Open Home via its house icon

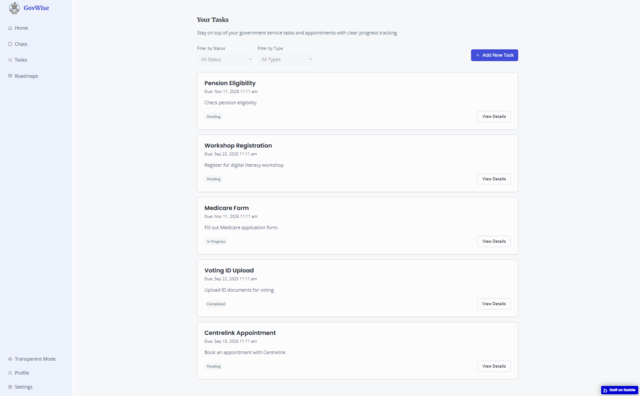(x=10, y=28)
